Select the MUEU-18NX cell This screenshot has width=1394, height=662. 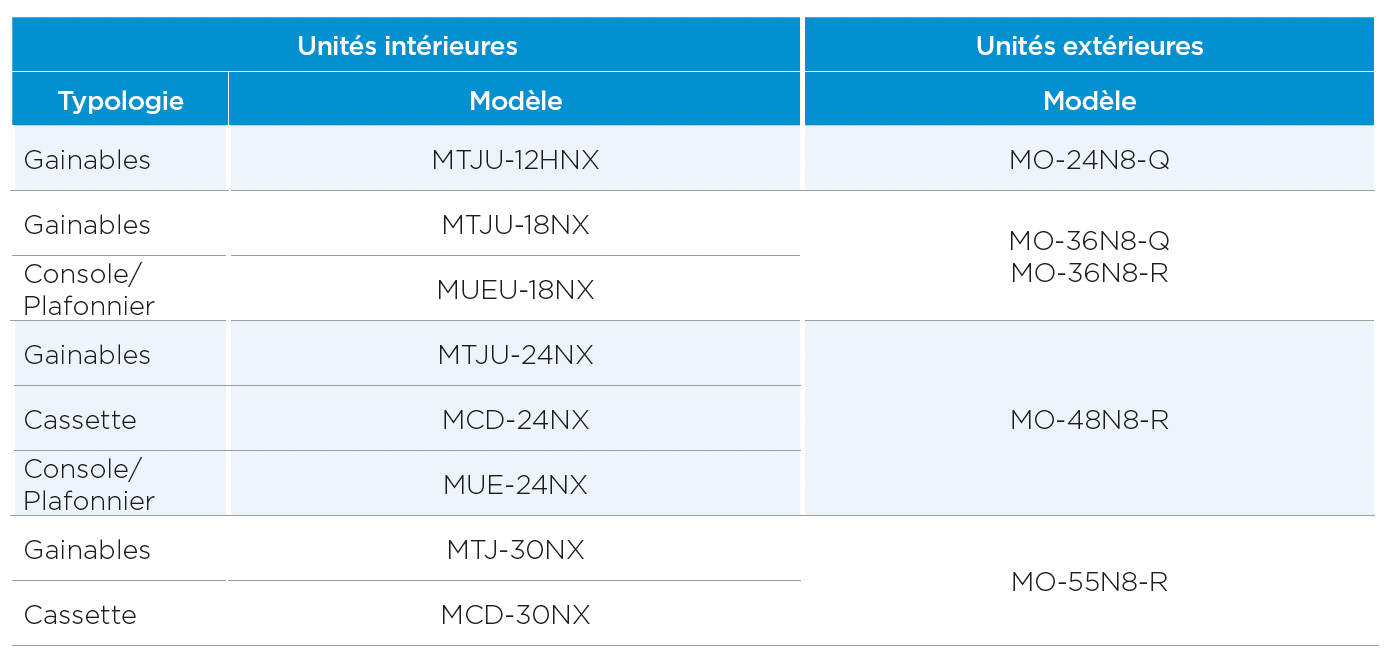pyautogui.click(x=515, y=289)
